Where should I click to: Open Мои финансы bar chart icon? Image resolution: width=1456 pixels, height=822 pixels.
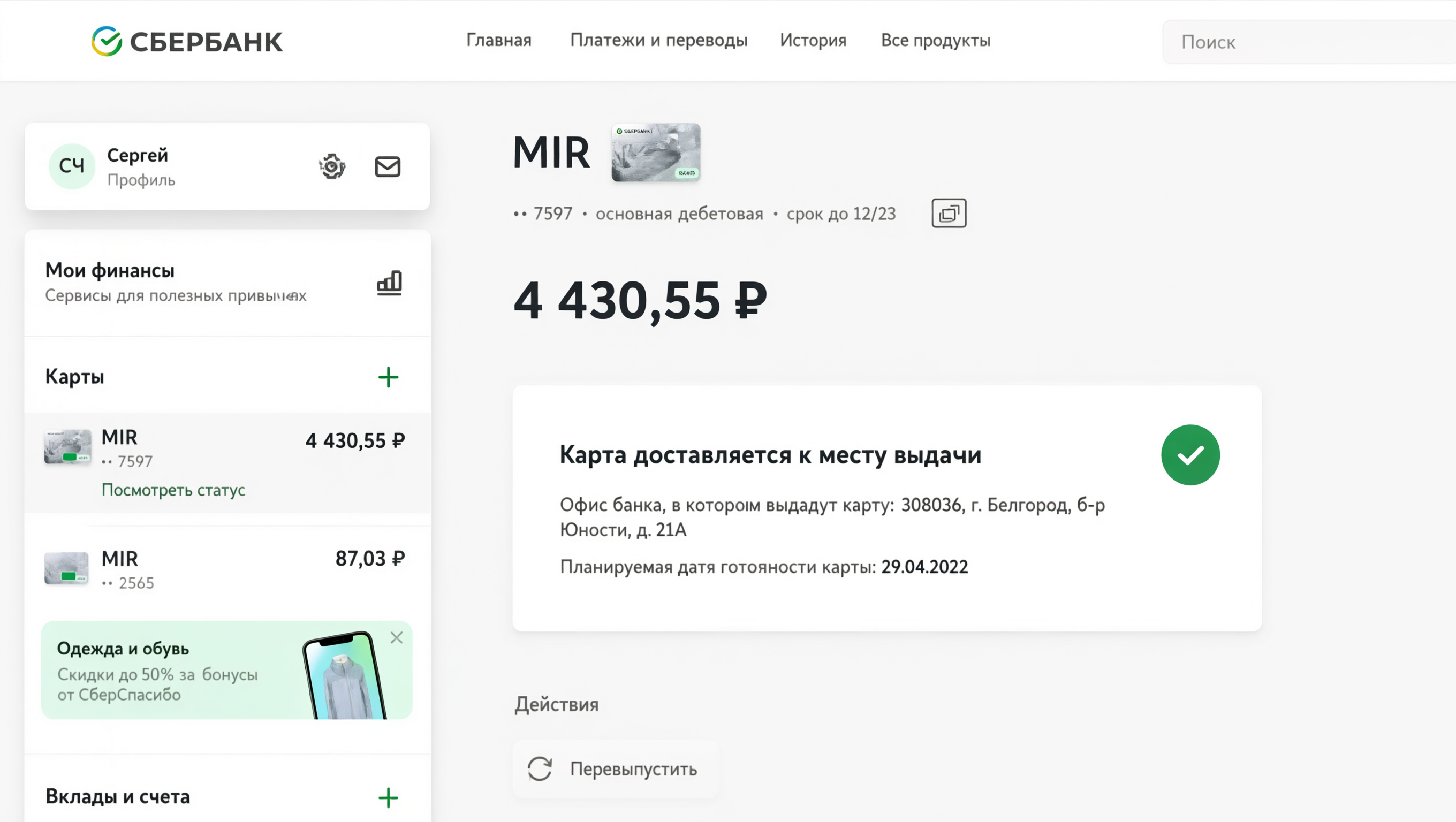[x=390, y=283]
